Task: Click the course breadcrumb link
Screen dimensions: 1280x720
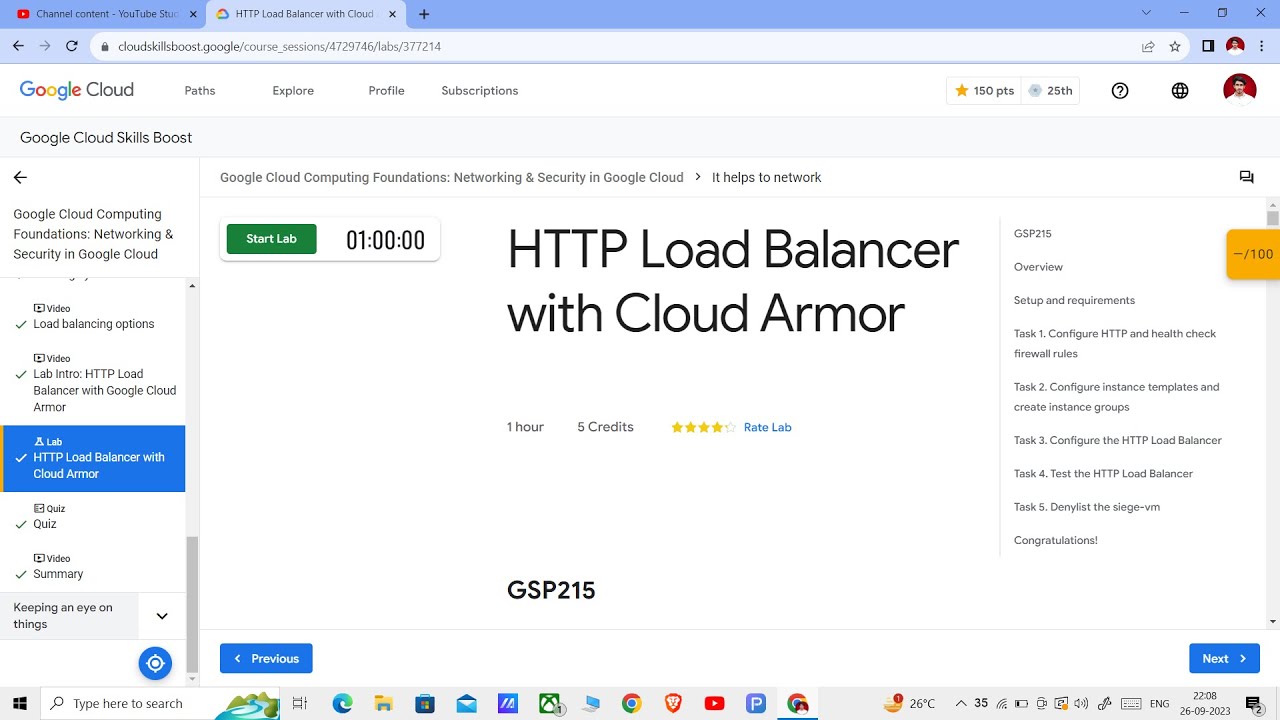Action: (x=452, y=177)
